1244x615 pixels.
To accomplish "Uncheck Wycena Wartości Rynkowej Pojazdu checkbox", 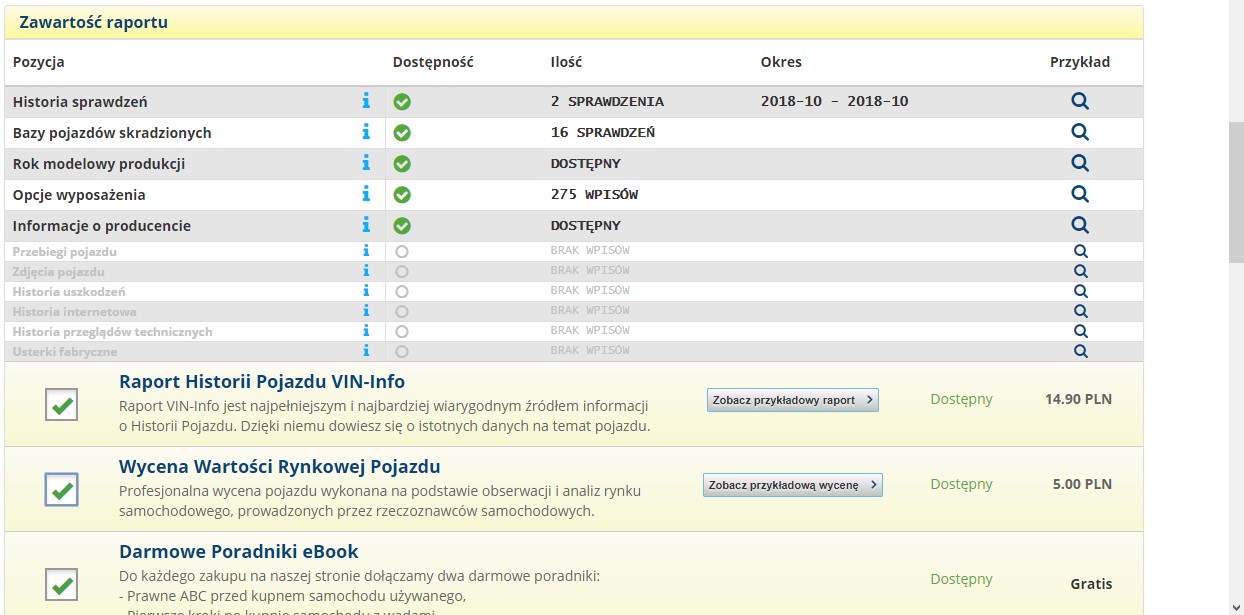I will coord(62,490).
